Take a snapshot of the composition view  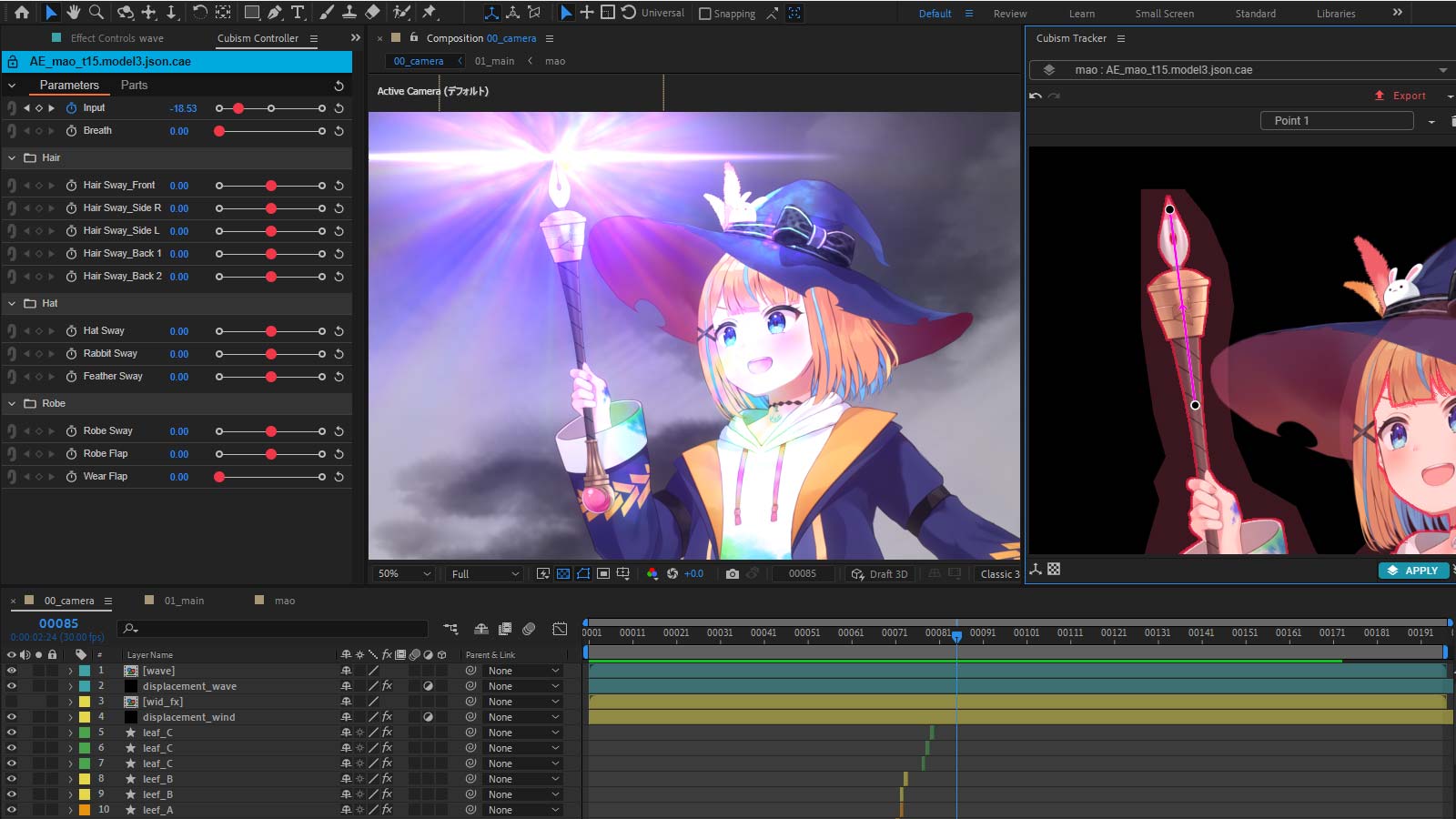click(x=733, y=573)
